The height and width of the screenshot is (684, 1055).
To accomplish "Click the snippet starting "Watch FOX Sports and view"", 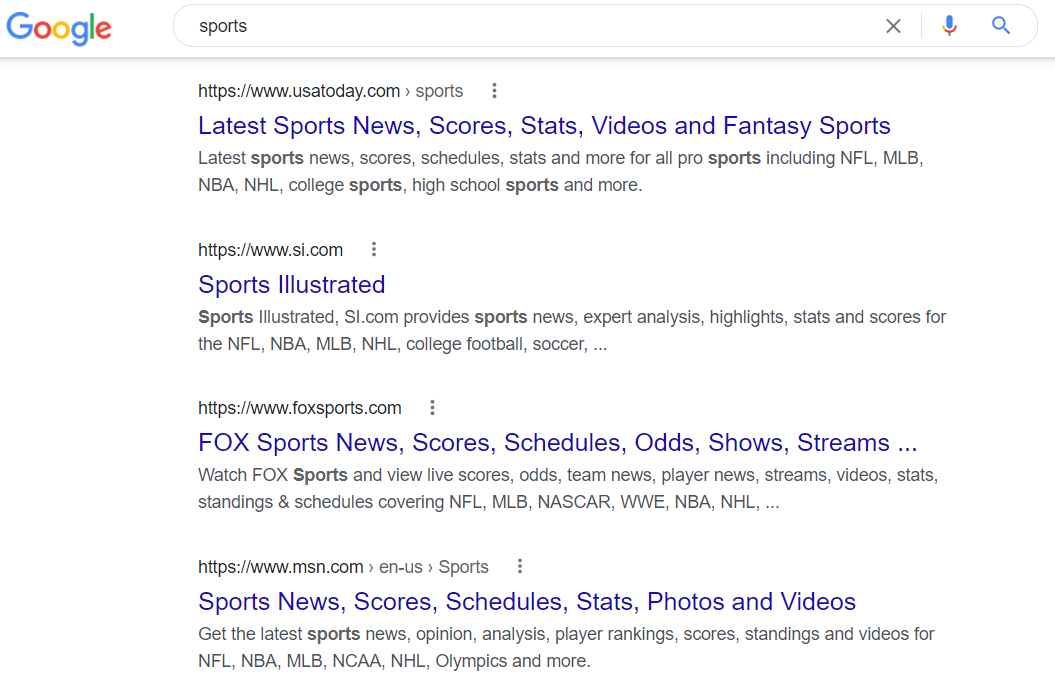I will tap(568, 488).
